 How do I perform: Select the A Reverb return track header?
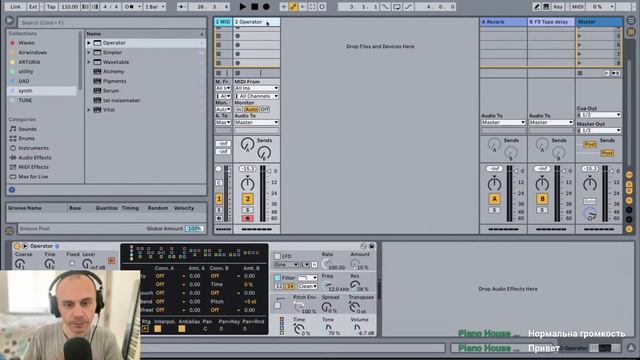coord(503,22)
